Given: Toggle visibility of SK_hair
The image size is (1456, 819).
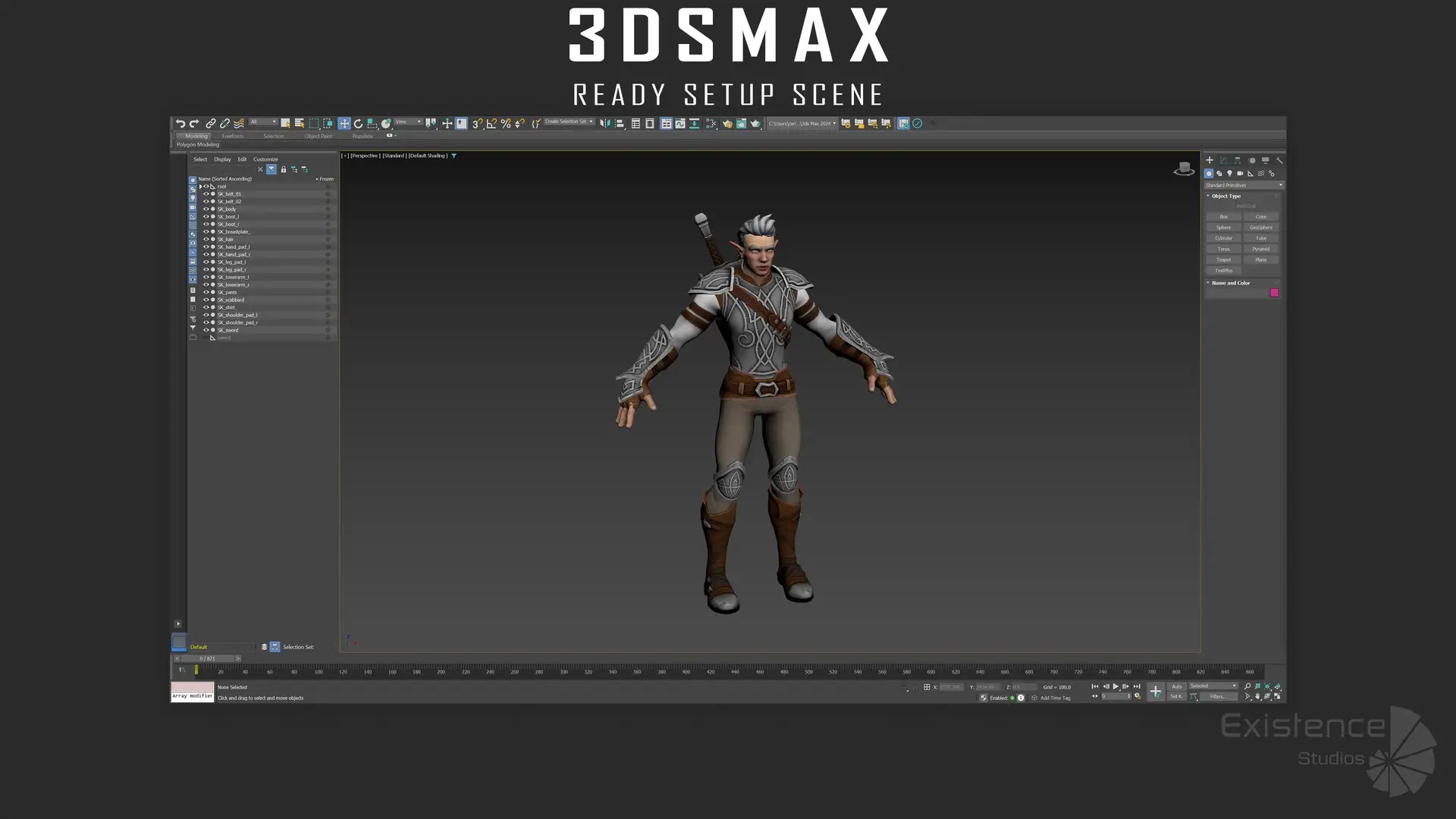Looking at the screenshot, I should [206, 240].
